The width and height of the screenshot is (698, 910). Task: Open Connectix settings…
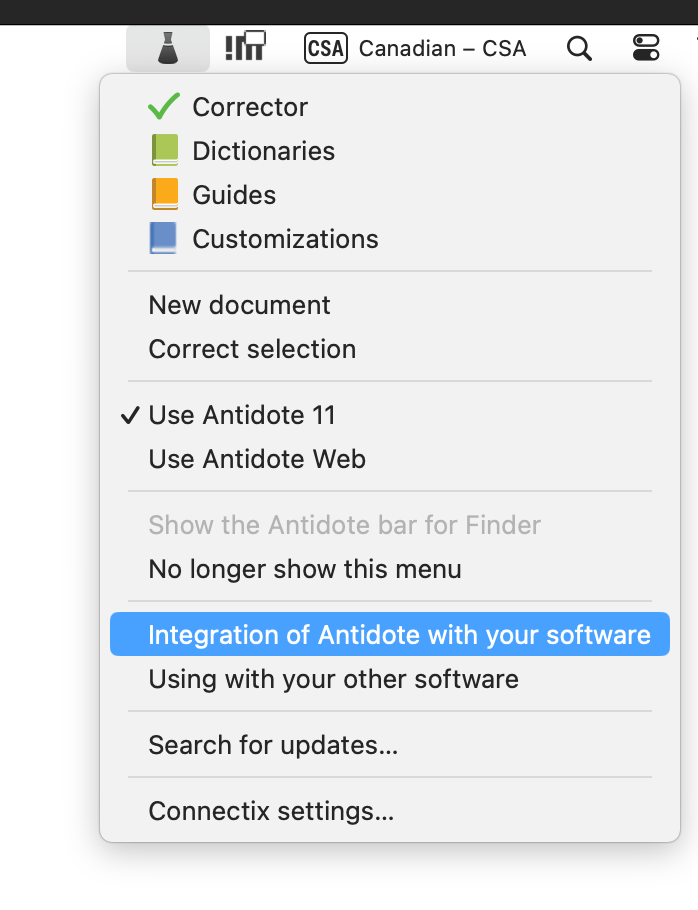271,811
